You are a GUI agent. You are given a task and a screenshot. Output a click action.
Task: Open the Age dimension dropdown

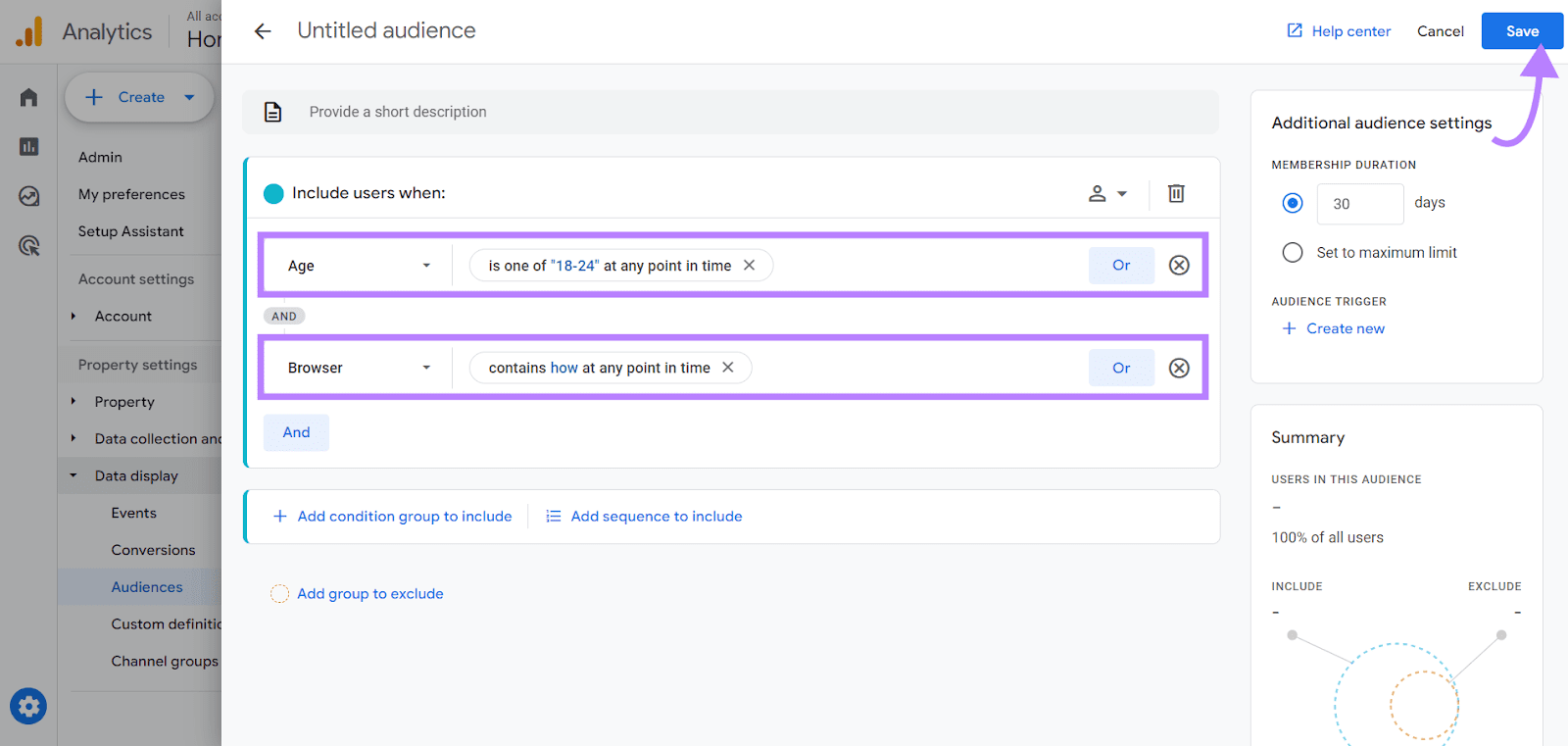(359, 266)
